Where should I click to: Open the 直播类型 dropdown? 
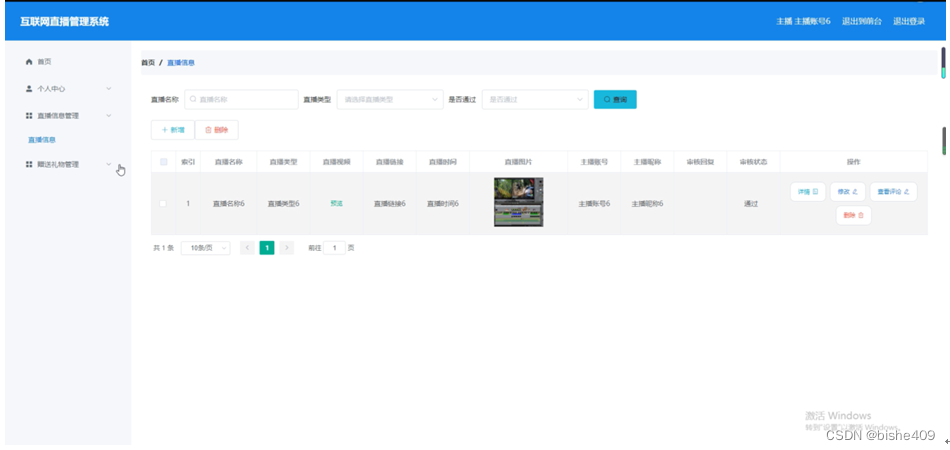390,99
